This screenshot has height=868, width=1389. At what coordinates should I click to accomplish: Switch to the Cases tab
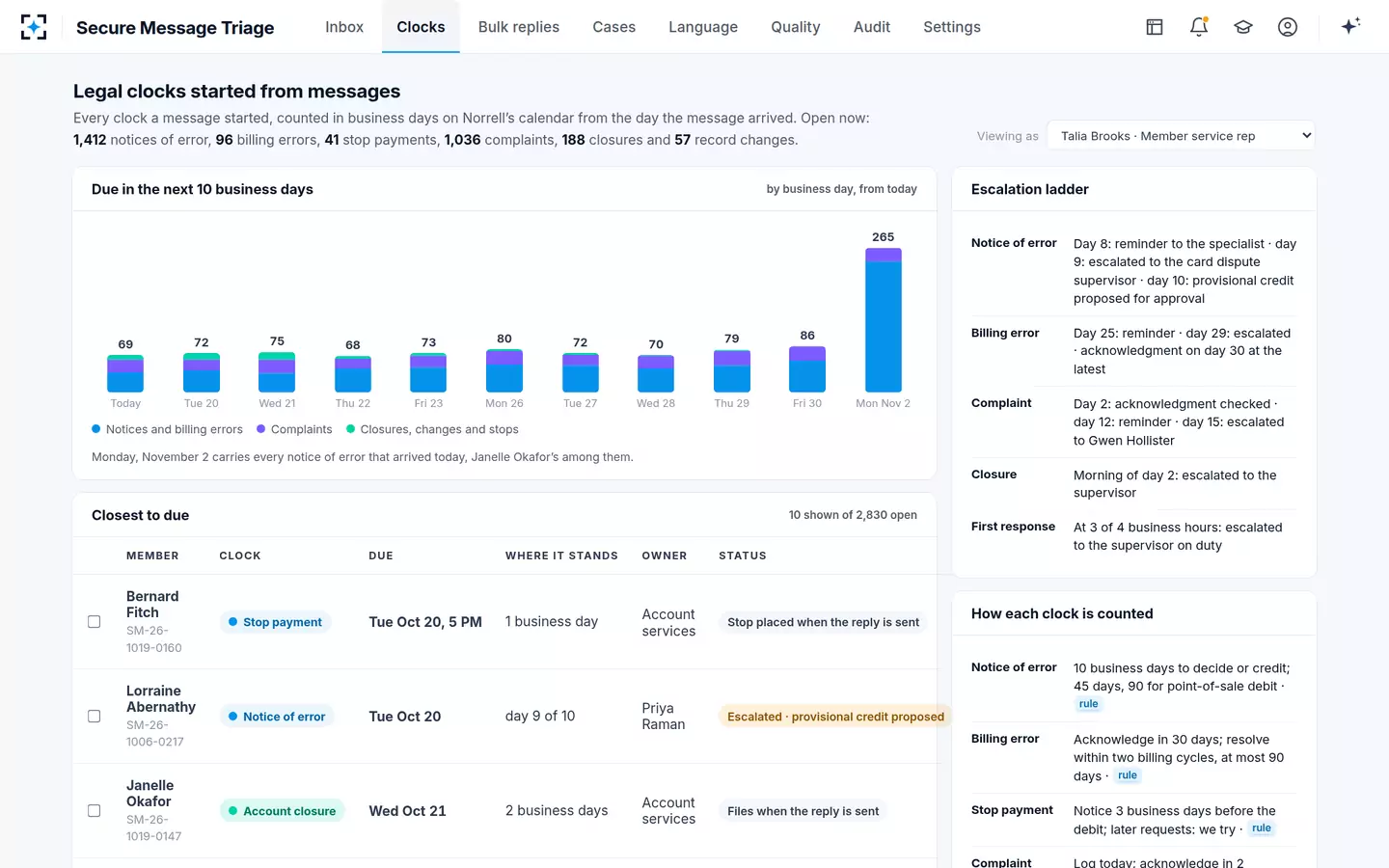pos(613,27)
